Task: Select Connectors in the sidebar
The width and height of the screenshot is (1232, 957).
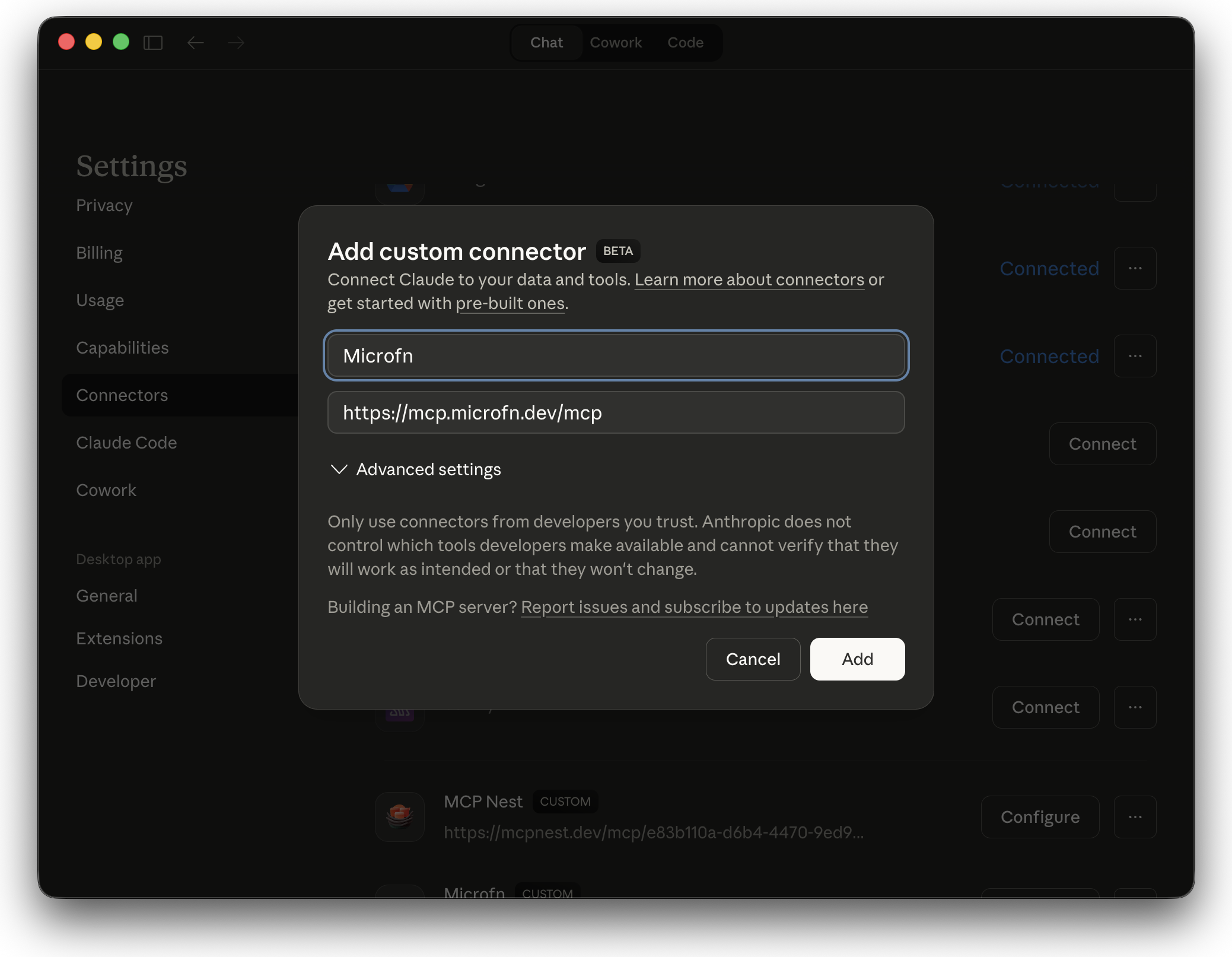Action: [180, 395]
